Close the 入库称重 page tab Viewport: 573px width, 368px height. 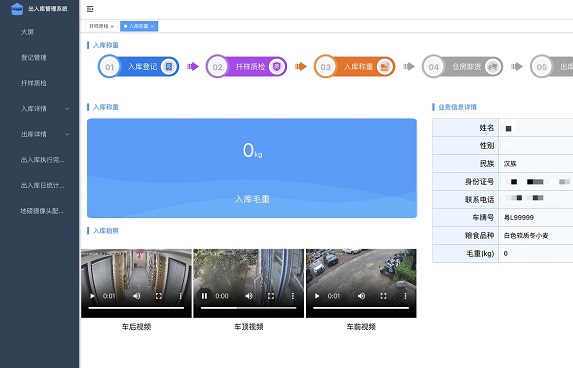pos(152,26)
